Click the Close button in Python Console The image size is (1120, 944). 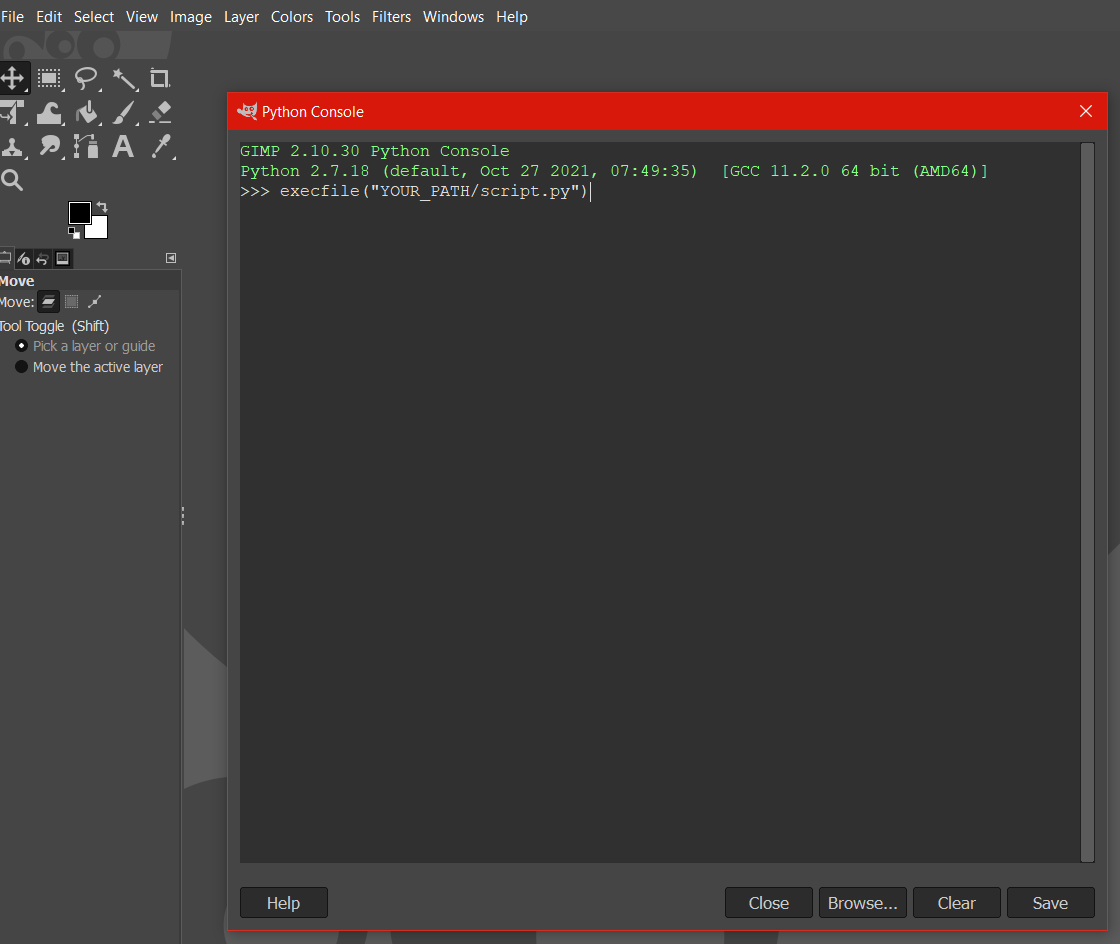(769, 903)
